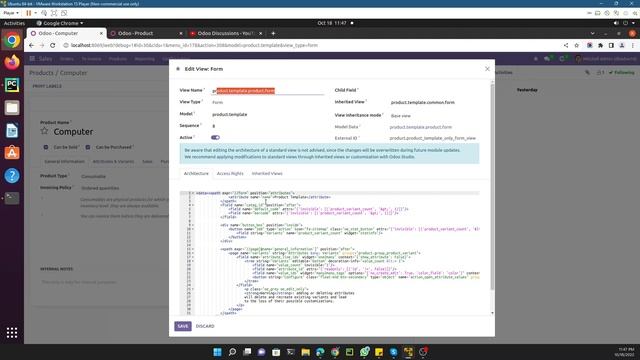Select the Odoo Discussions YouTube tab
Viewport: 640px width, 360px height.
[225, 33]
